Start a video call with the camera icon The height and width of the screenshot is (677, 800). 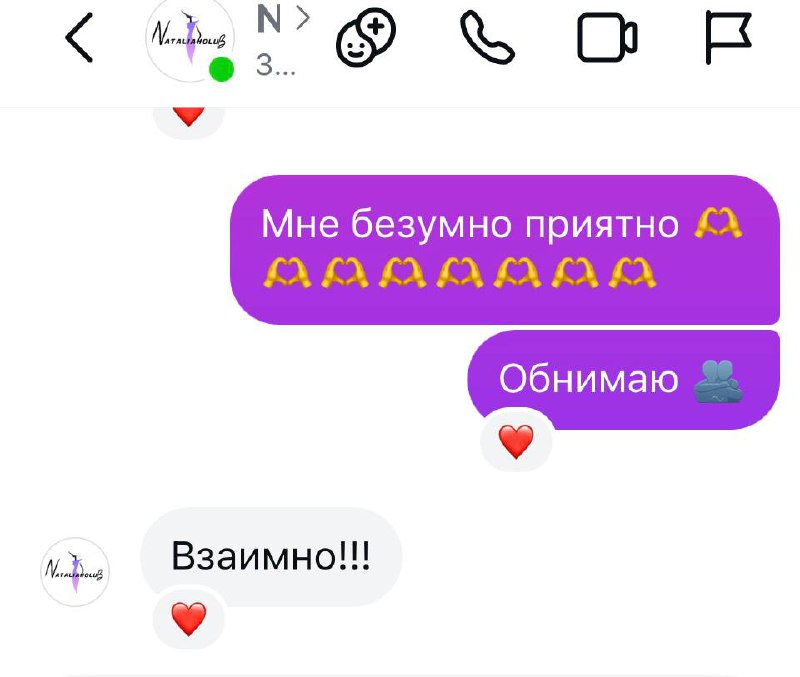pyautogui.click(x=607, y=38)
